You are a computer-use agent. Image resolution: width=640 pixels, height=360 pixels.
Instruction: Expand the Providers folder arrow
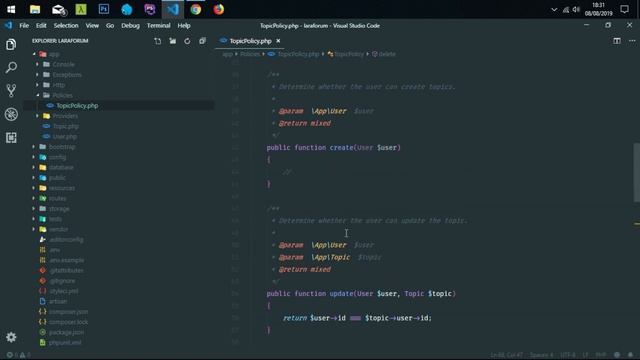point(38,116)
